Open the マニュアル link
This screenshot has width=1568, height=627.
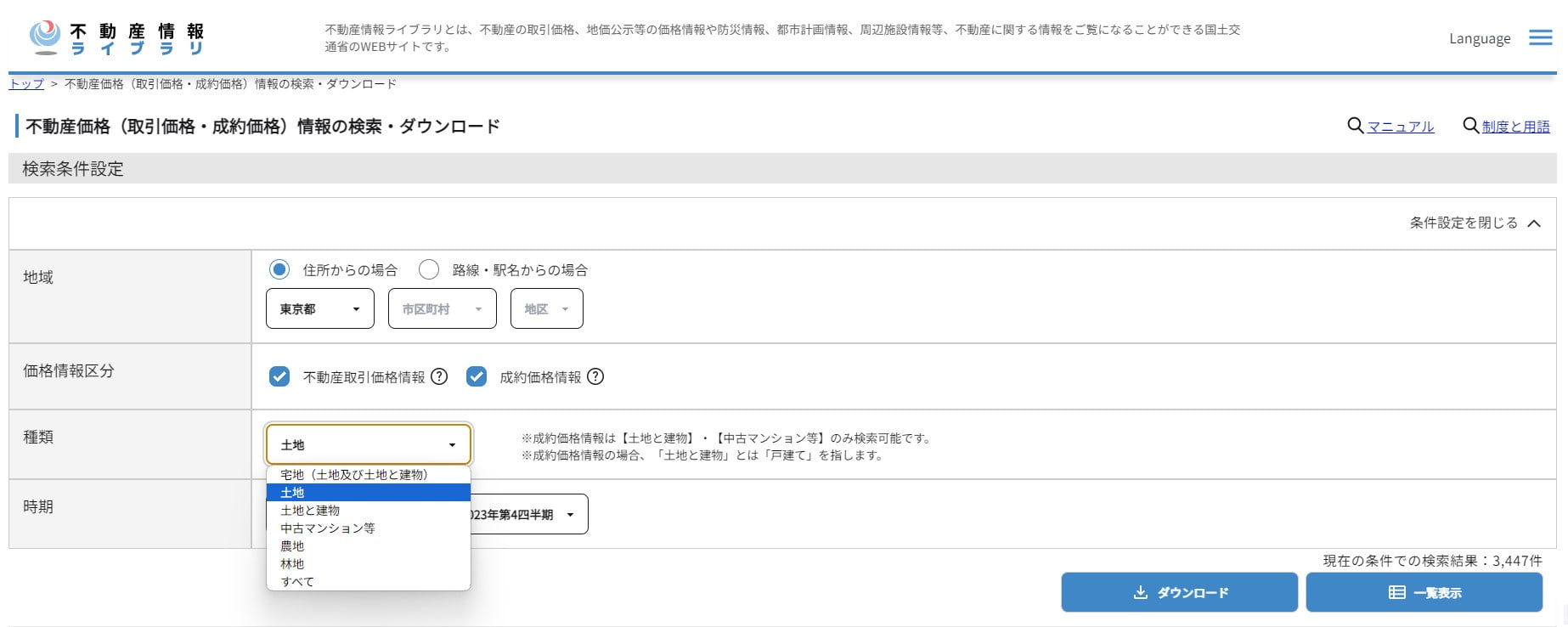[1401, 127]
